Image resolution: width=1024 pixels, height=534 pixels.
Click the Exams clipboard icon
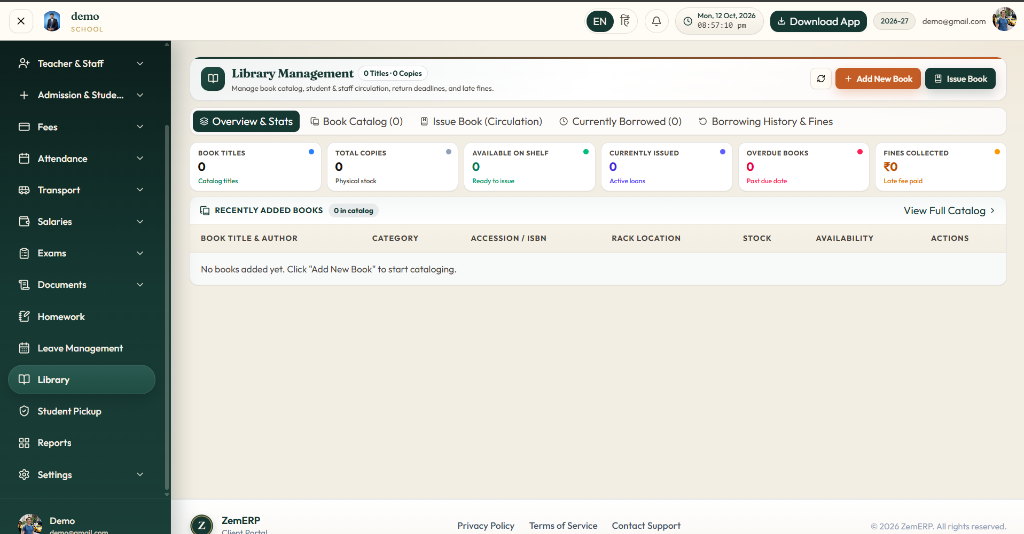[24, 253]
